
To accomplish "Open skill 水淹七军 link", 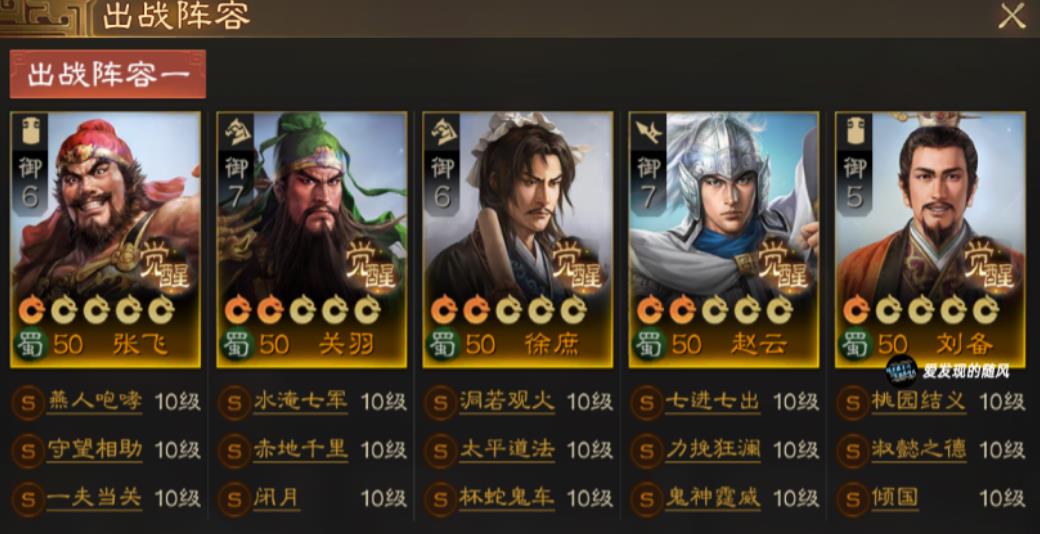I will point(300,401).
